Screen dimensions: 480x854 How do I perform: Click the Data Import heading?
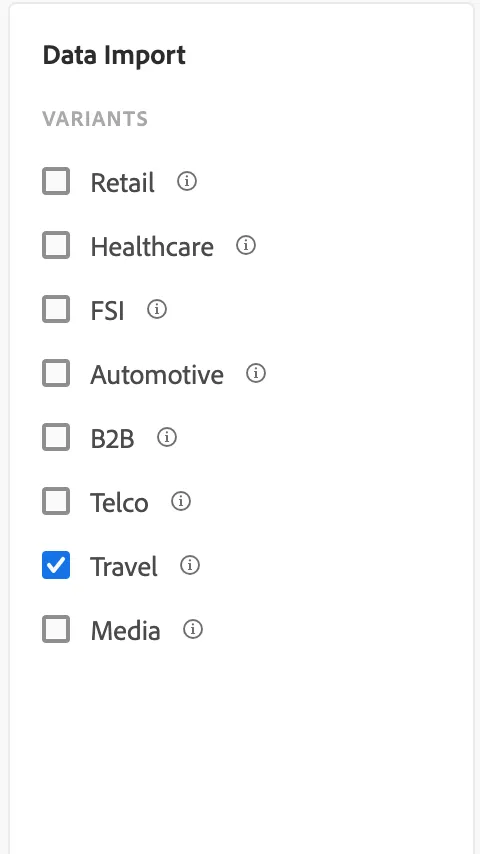click(x=114, y=56)
